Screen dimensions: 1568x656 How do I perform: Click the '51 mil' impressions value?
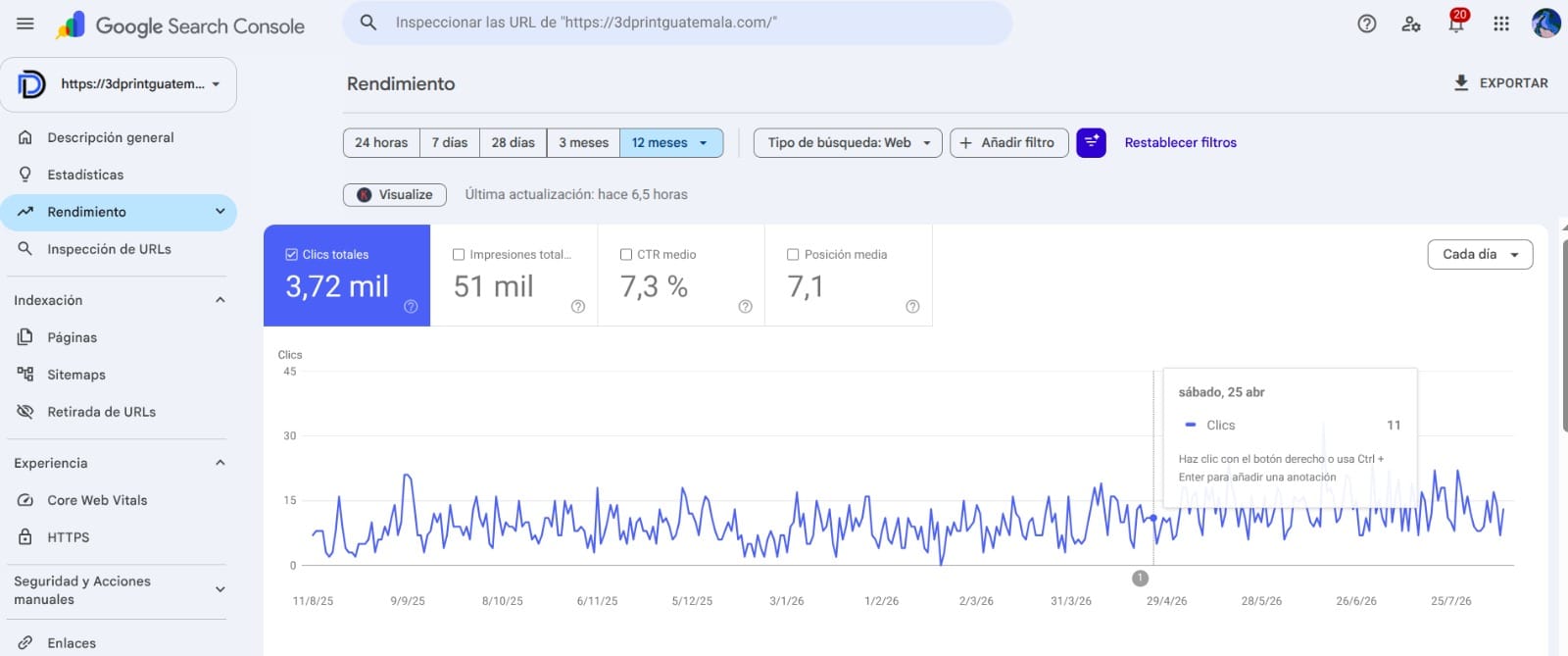(x=493, y=286)
